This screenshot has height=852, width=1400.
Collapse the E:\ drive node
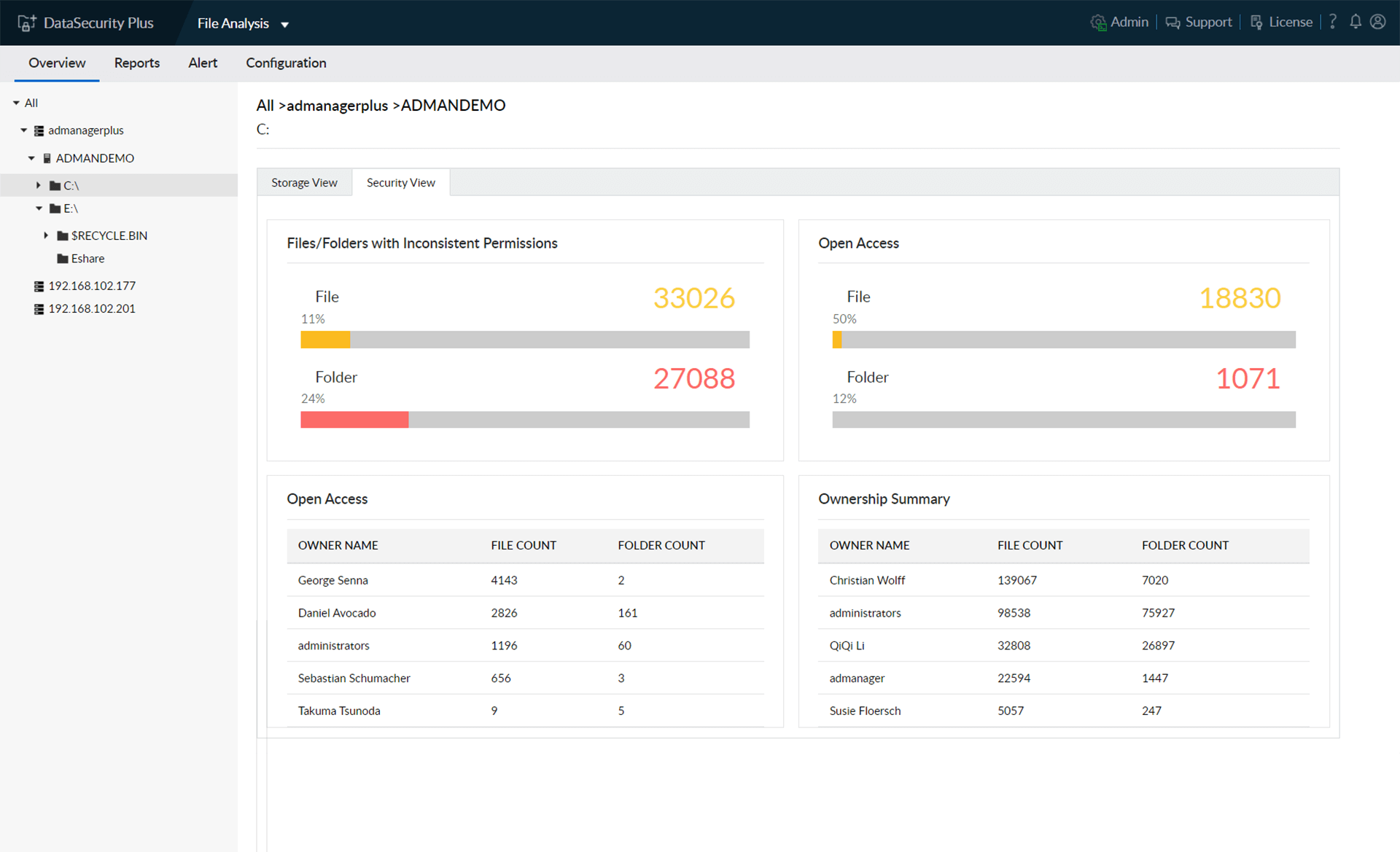39,208
